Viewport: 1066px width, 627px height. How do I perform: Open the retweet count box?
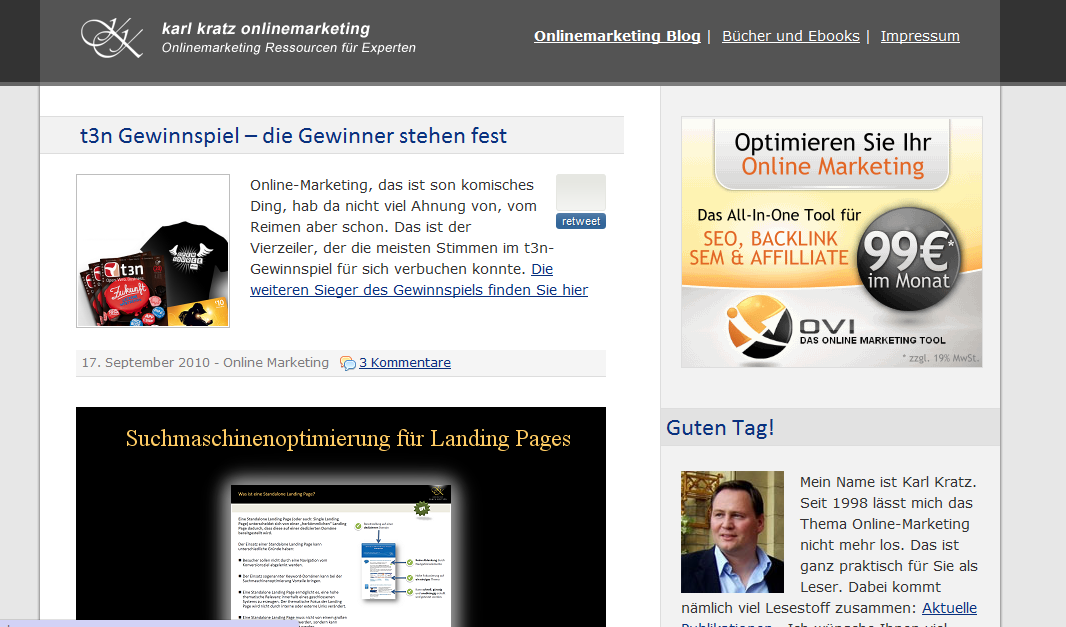pyautogui.click(x=581, y=193)
